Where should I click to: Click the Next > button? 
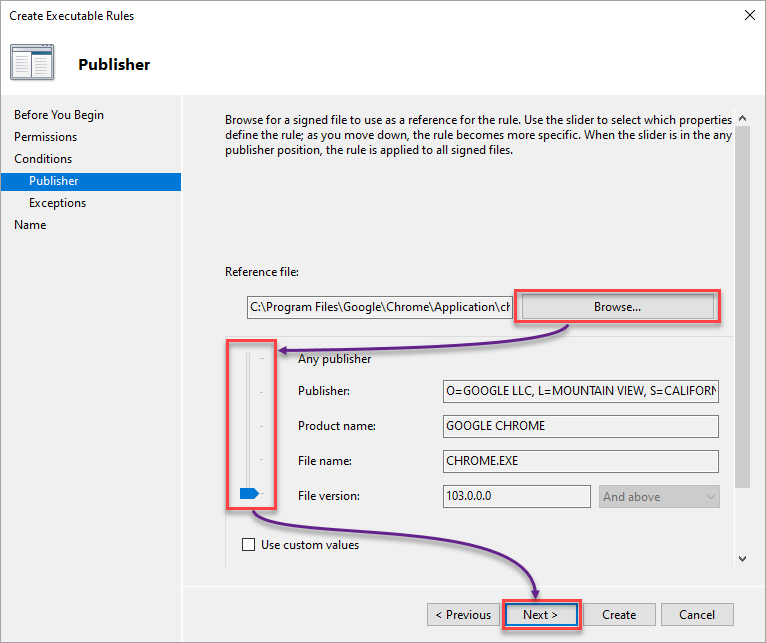(541, 615)
